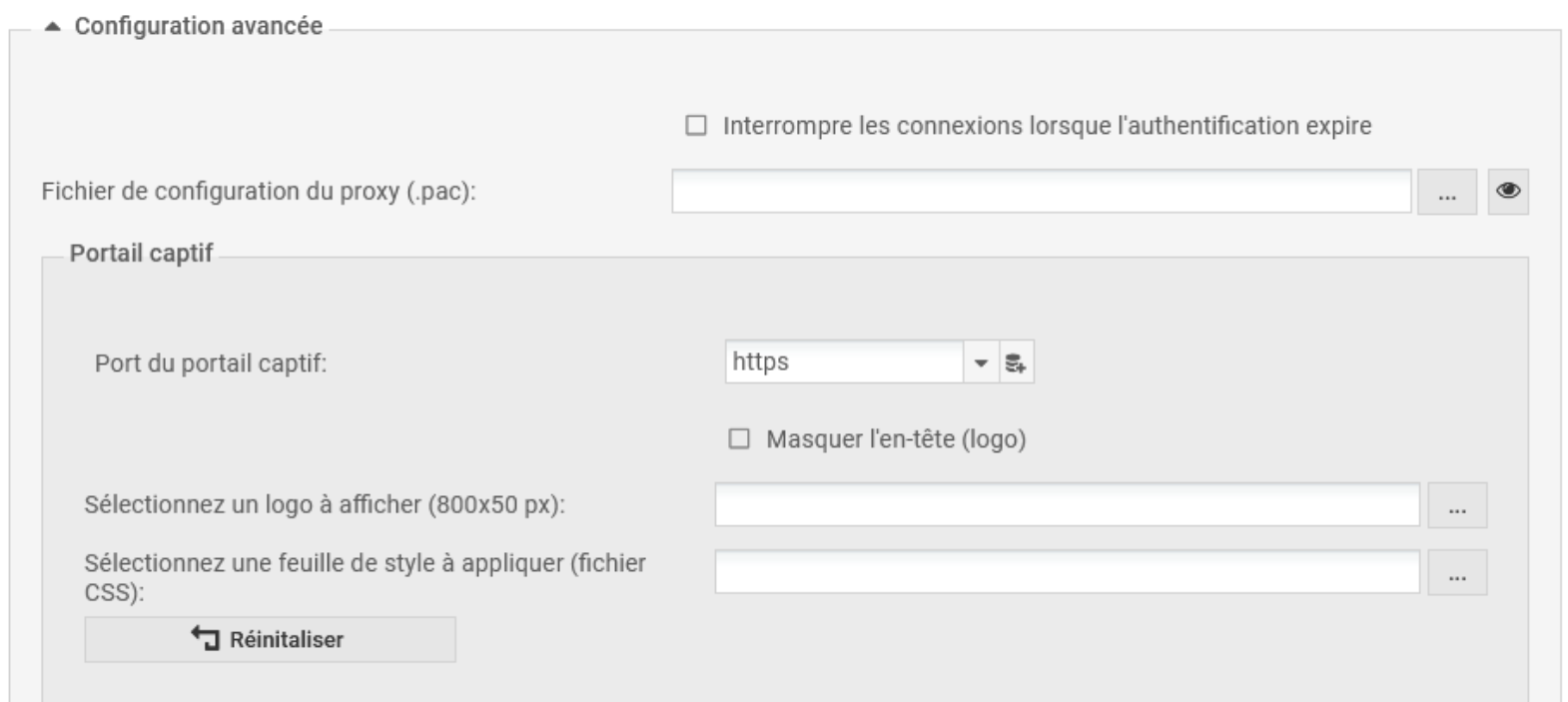Click the Portail captif group legend

pos(141,254)
